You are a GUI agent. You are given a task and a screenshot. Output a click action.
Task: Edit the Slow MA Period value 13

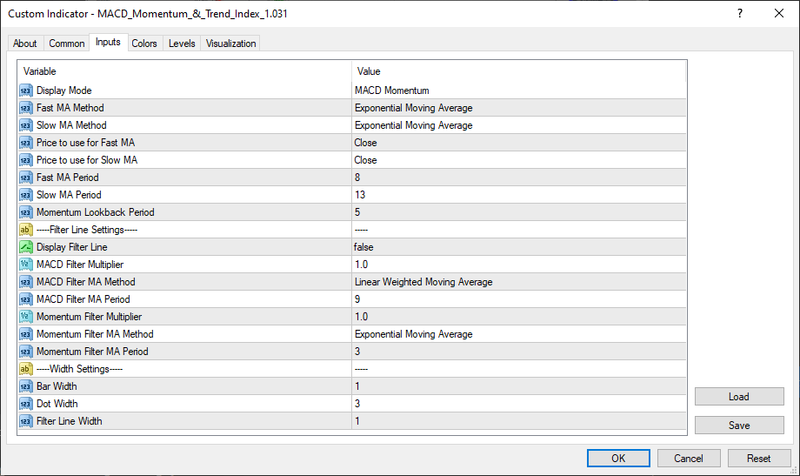pos(518,194)
